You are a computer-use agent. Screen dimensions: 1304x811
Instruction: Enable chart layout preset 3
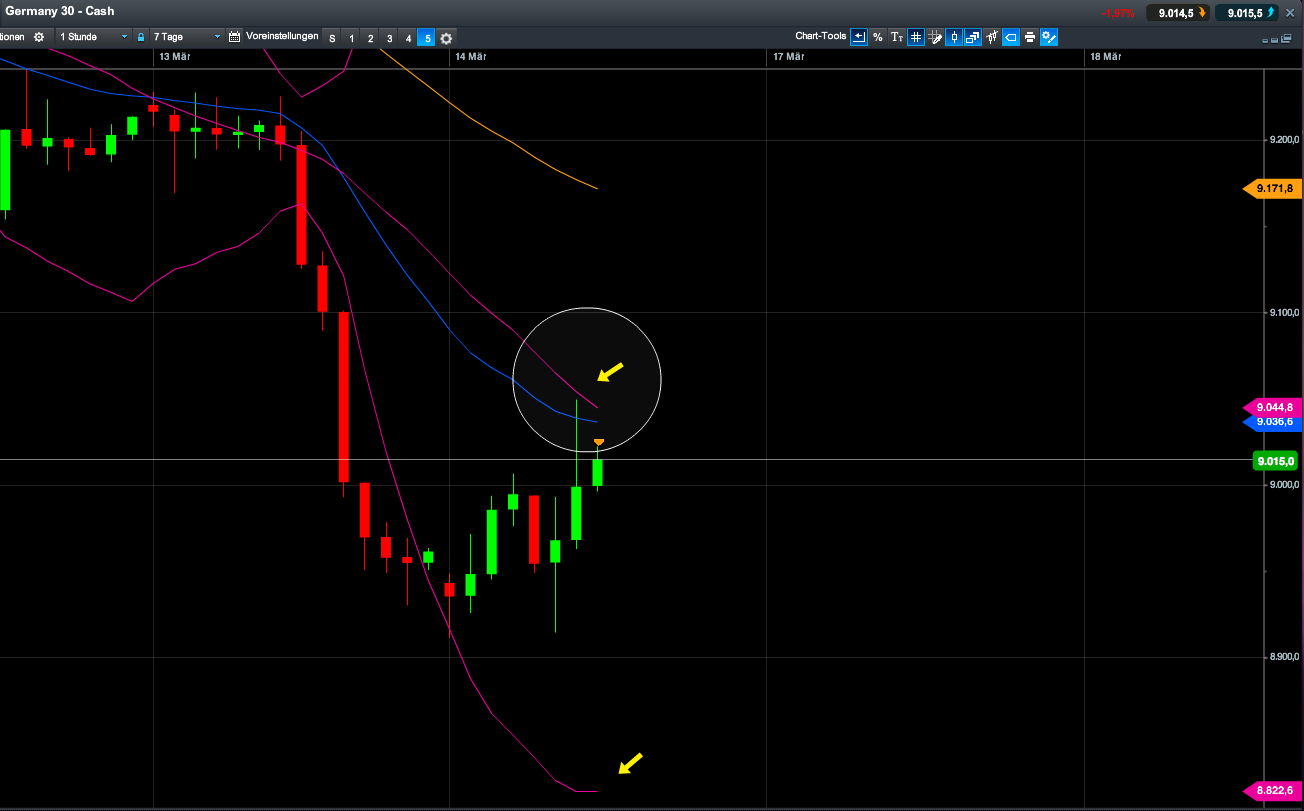tap(389, 37)
